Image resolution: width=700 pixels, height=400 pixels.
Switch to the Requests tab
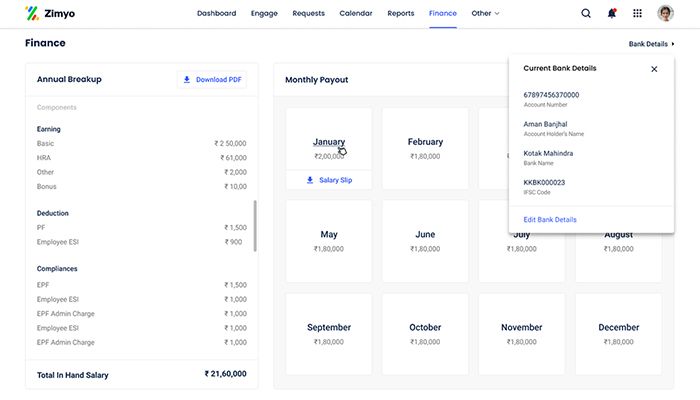click(308, 13)
